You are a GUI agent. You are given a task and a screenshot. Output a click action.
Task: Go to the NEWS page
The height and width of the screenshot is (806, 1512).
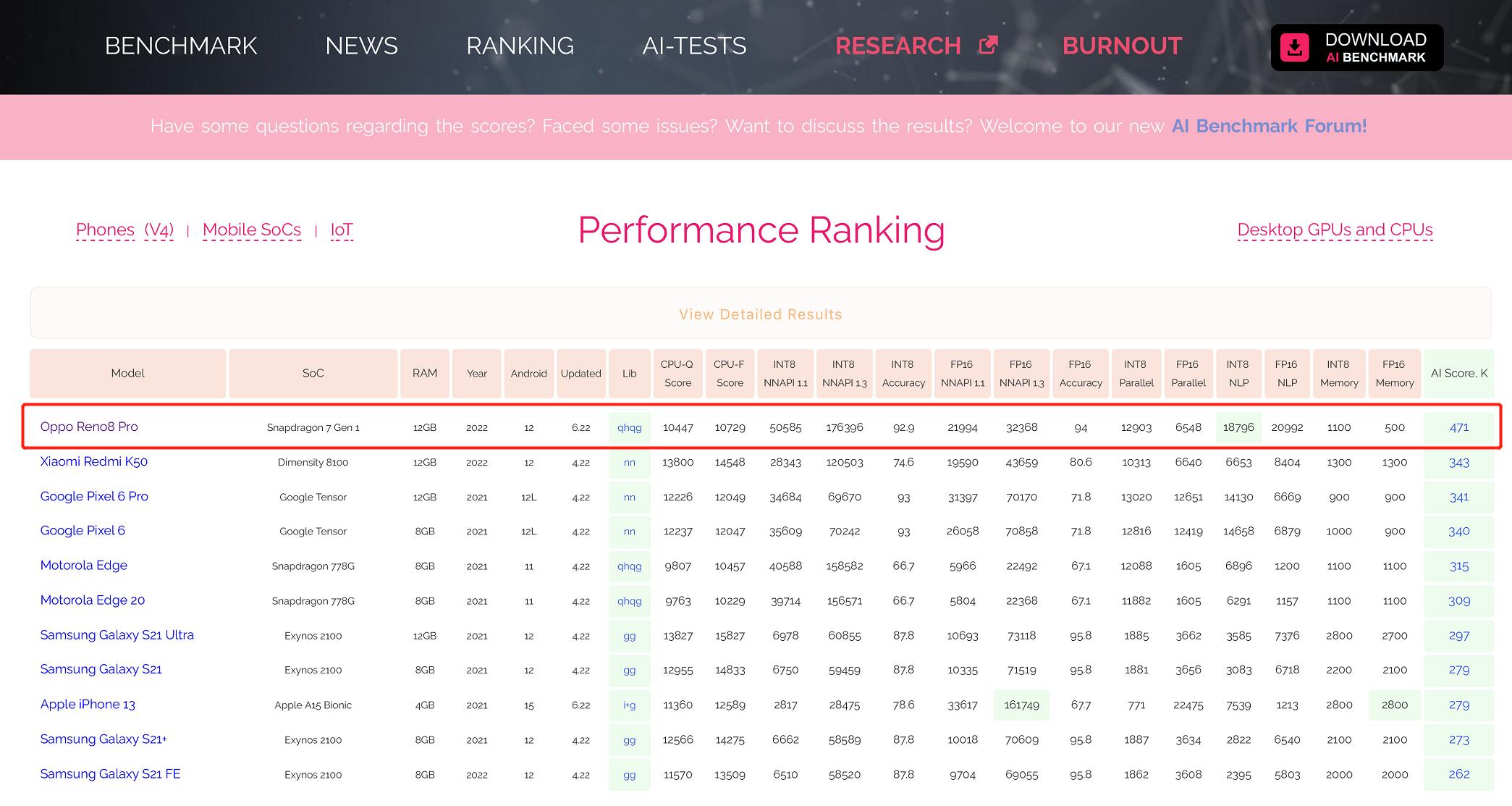[361, 46]
